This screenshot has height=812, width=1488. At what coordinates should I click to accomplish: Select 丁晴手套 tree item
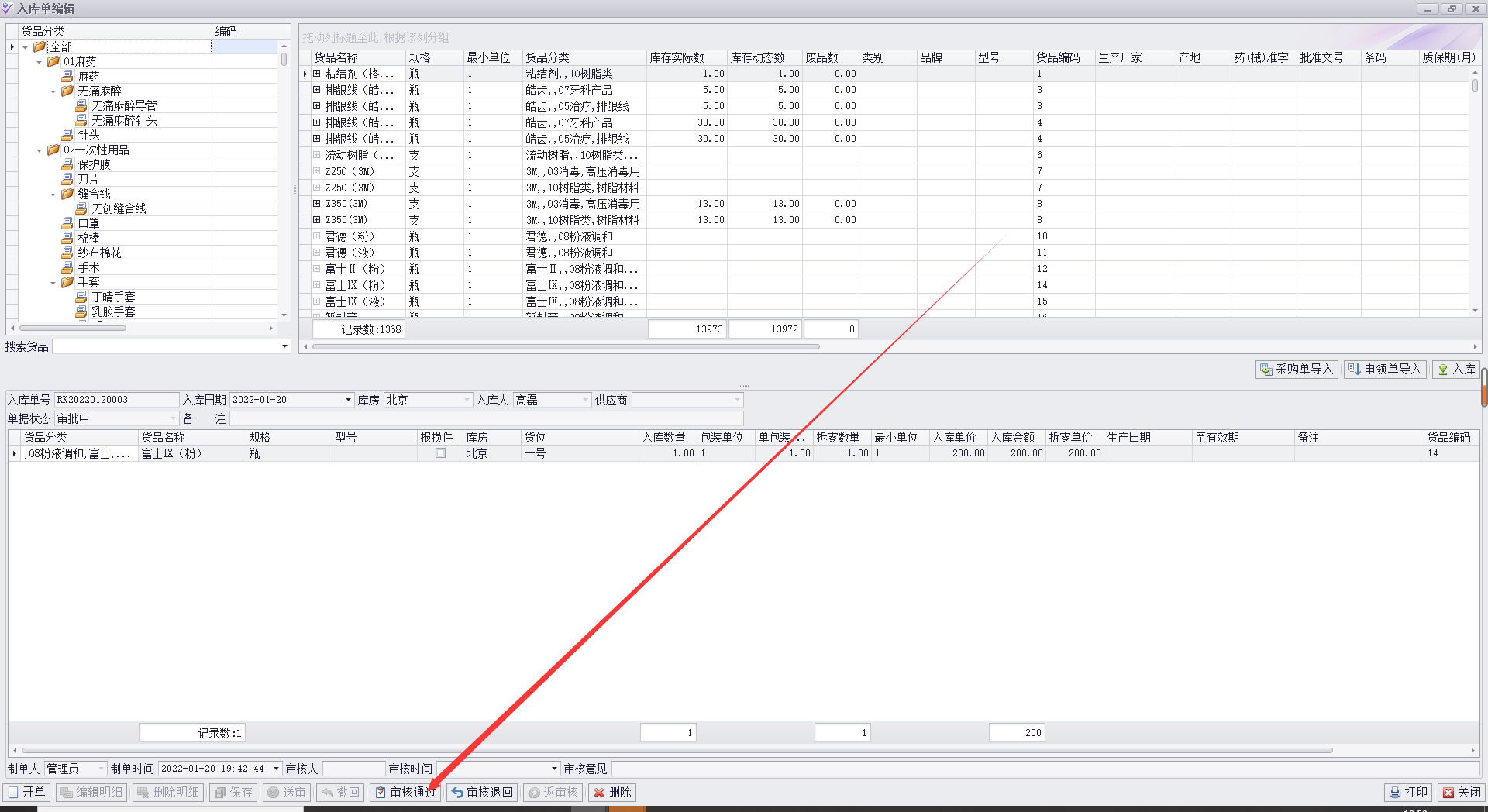pos(113,297)
